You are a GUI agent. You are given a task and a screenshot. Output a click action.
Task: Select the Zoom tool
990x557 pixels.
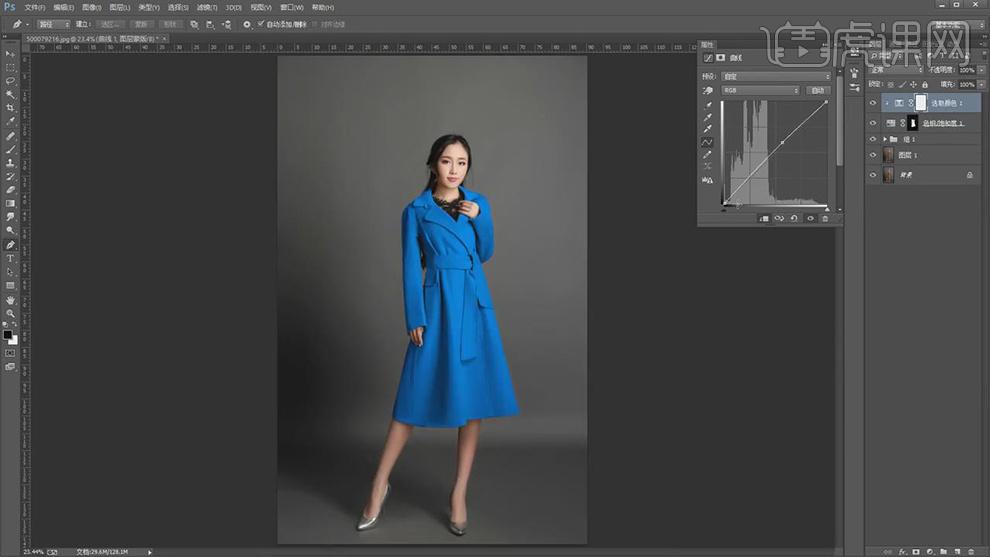[10, 313]
